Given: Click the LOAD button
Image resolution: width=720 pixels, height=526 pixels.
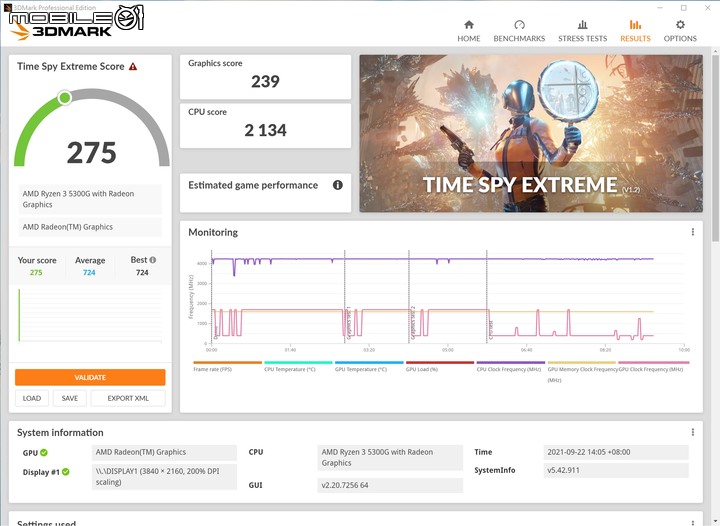Looking at the screenshot, I should pos(32,398).
